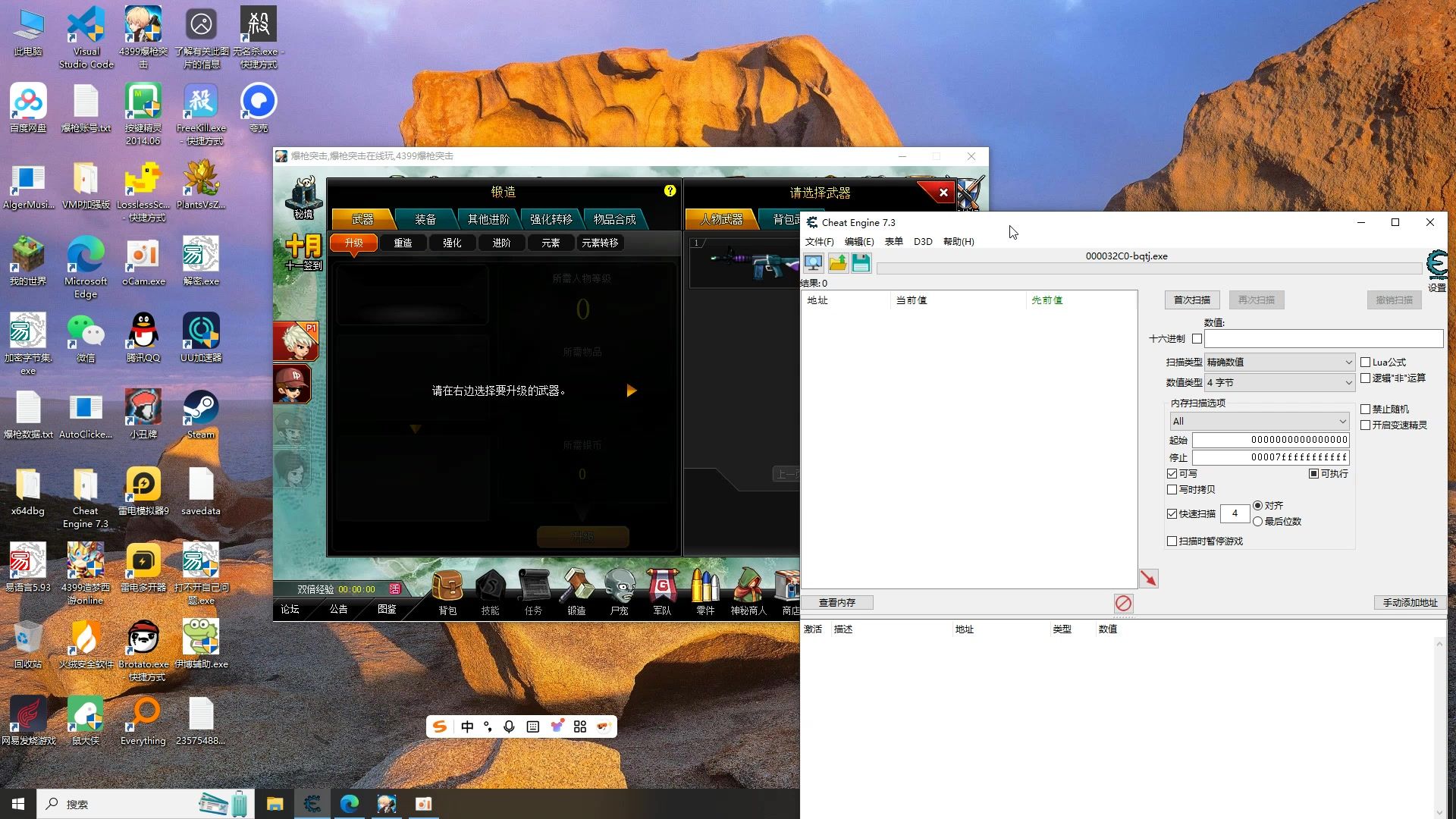The height and width of the screenshot is (819, 1456).
Task: Uncheck the 快速扫描 fast scan checkbox
Action: (x=1172, y=514)
